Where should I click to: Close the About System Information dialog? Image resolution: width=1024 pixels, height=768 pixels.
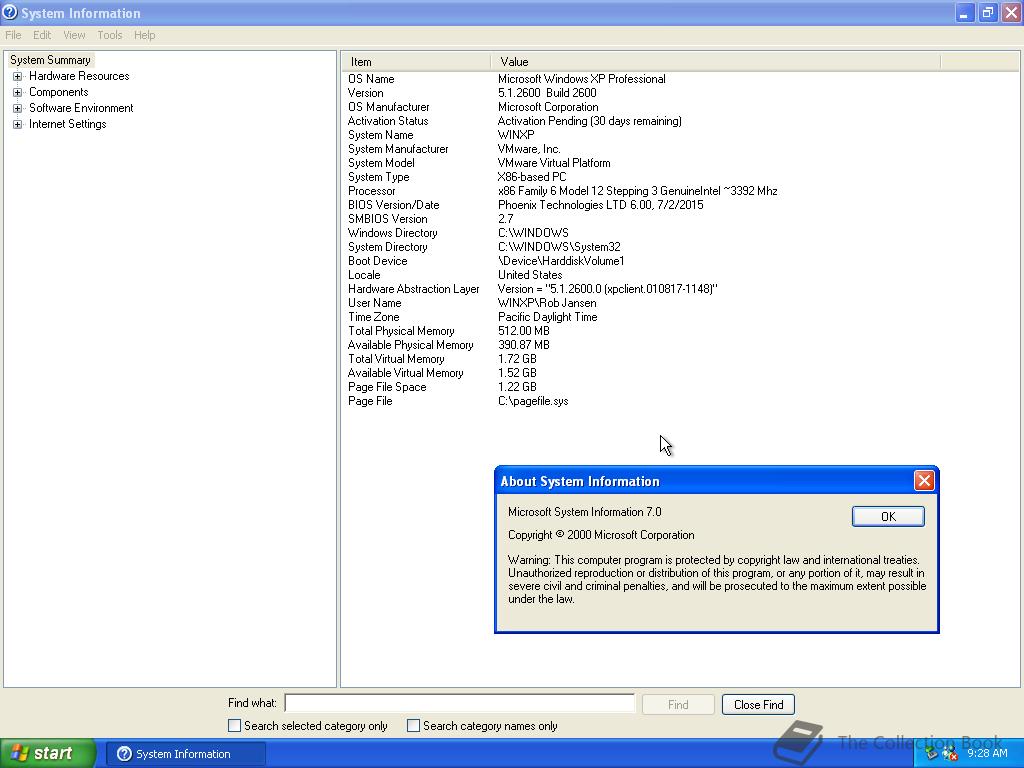pos(924,481)
